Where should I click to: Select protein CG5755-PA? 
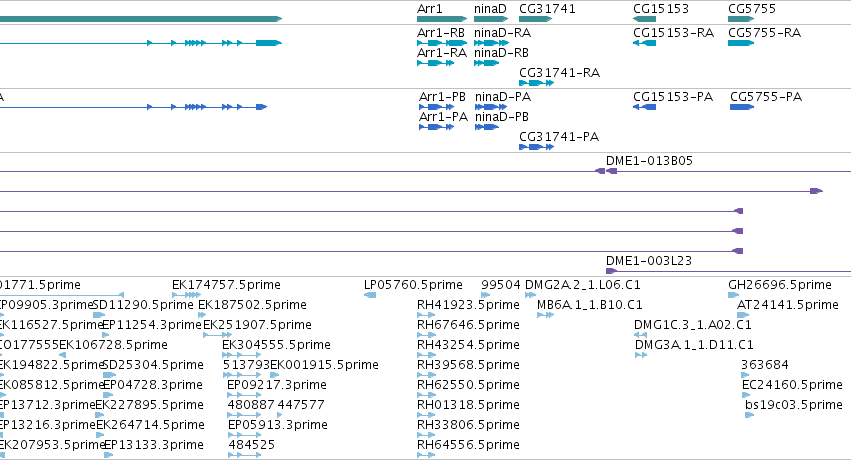[x=766, y=97]
